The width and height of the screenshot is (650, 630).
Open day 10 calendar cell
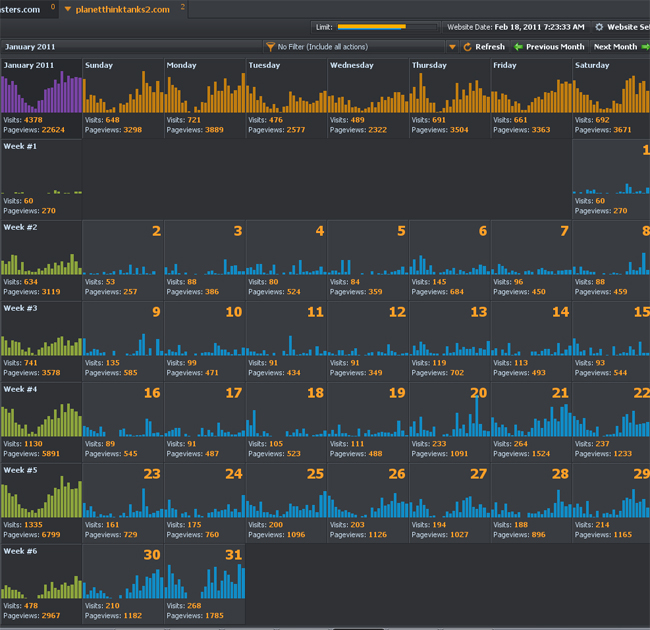coord(205,341)
